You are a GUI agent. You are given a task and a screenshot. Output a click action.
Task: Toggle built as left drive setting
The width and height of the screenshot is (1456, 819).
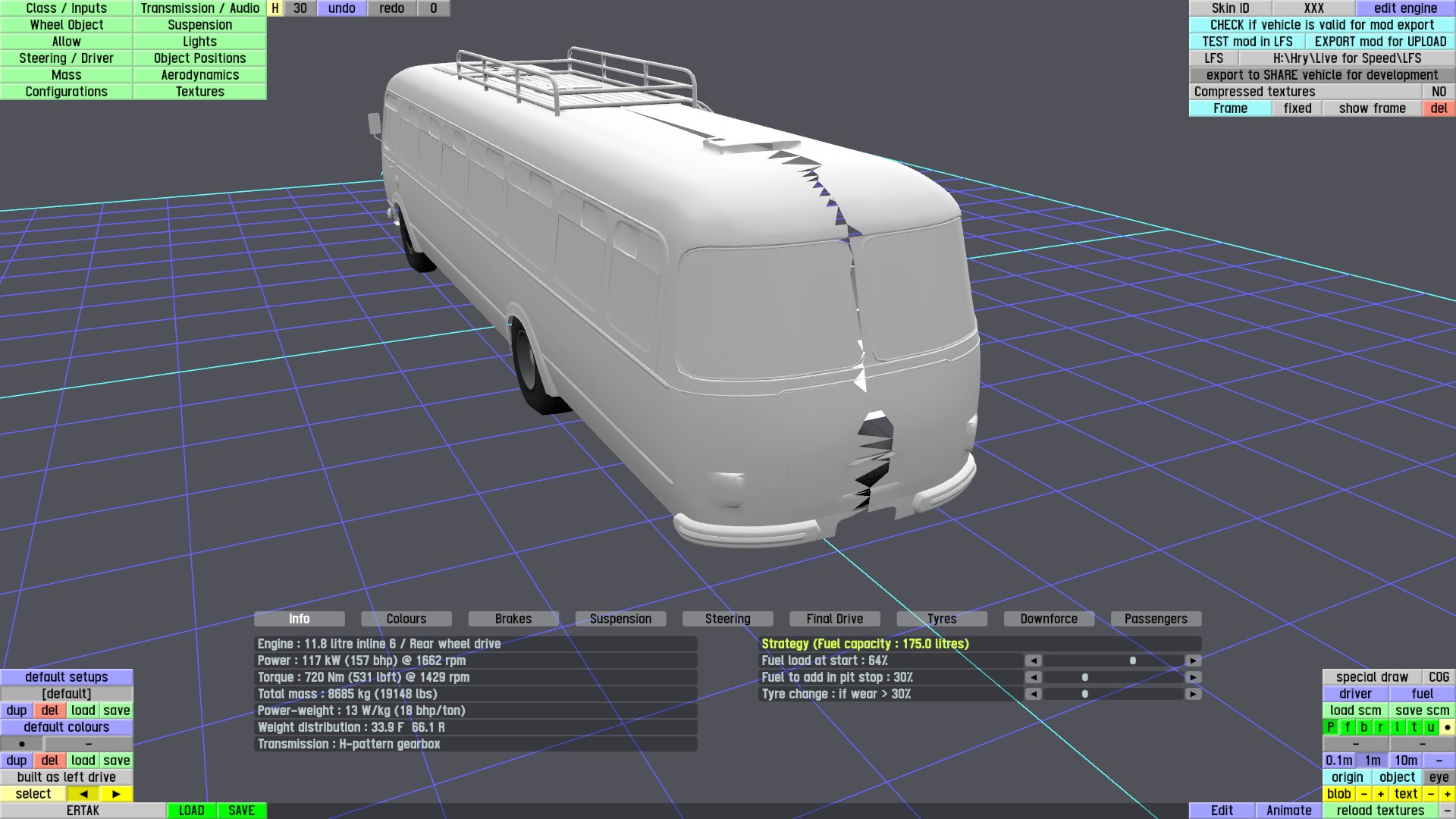(x=67, y=777)
